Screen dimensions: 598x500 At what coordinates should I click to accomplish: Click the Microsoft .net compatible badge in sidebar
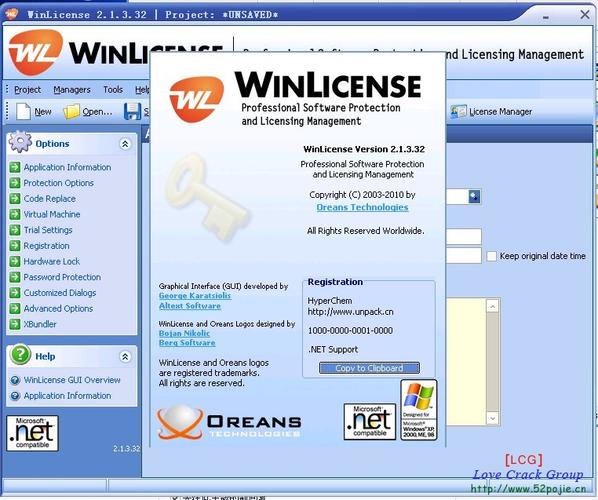32,433
